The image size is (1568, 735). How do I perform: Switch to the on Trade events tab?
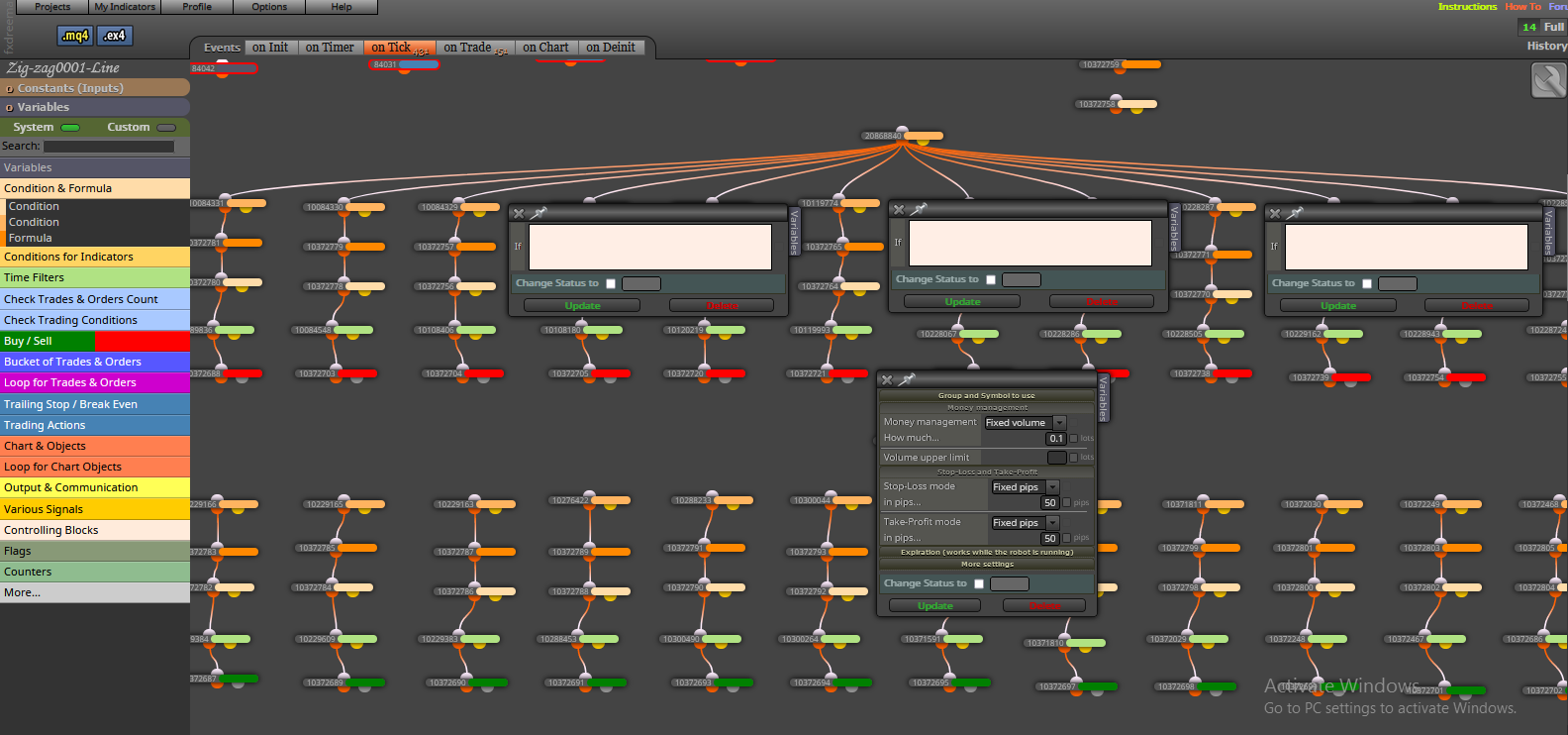pyautogui.click(x=467, y=48)
